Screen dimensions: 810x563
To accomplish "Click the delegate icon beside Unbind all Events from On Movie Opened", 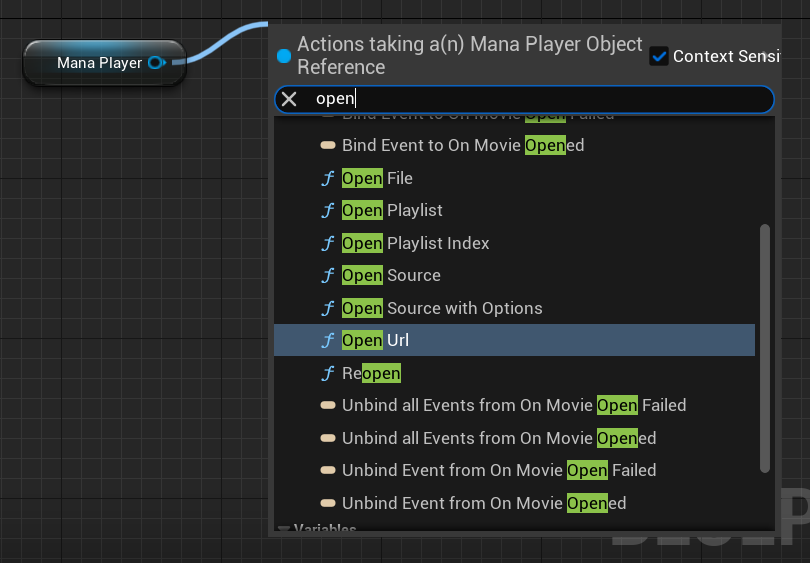I will 328,438.
